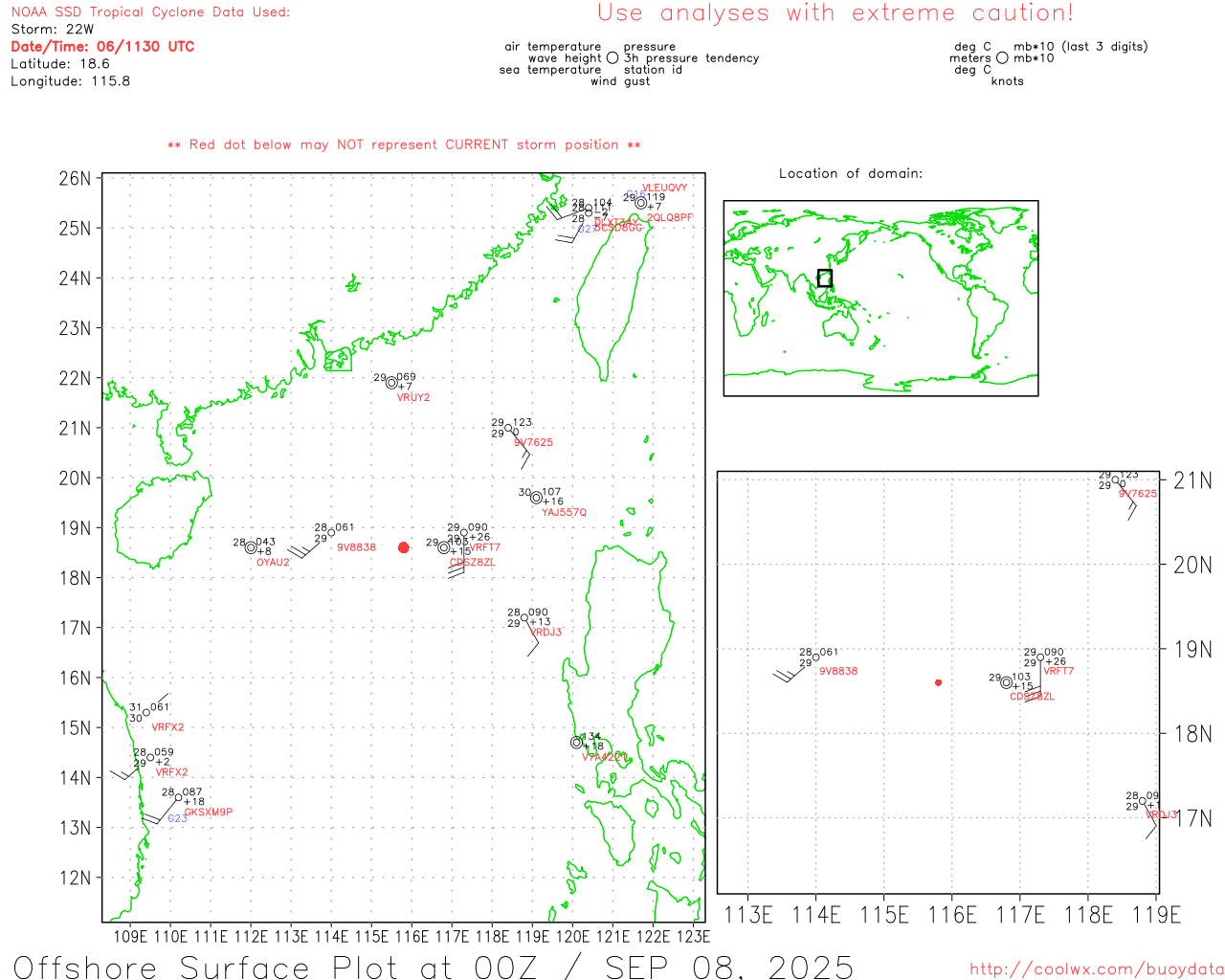Click the GKSXM9P station circle
The width and height of the screenshot is (1225, 980).
(x=179, y=797)
